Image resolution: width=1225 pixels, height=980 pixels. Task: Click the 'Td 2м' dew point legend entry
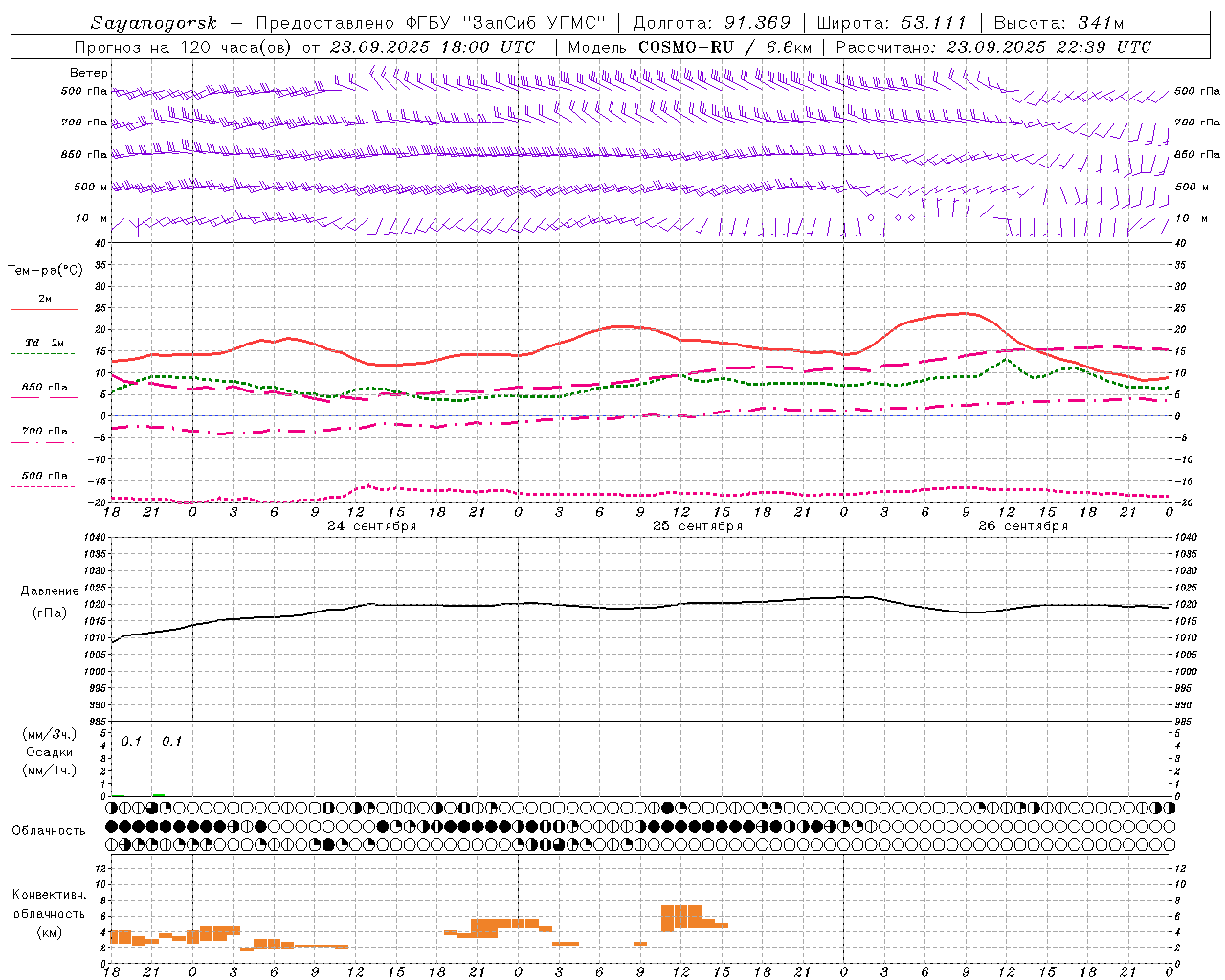click(44, 343)
